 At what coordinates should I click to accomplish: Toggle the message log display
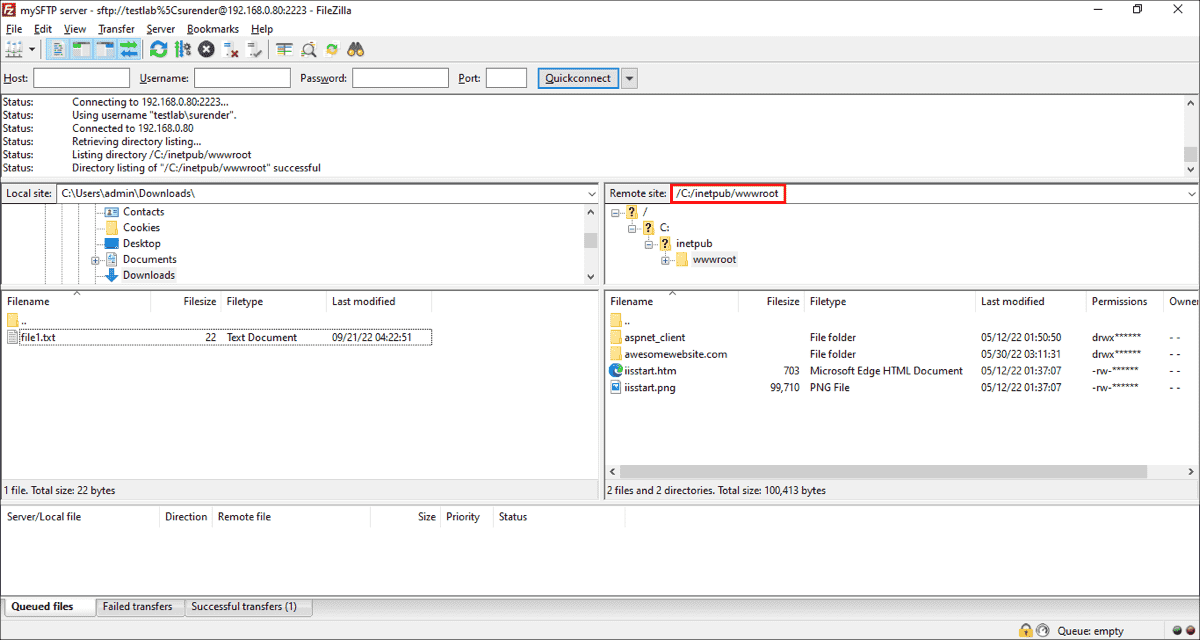(x=57, y=48)
